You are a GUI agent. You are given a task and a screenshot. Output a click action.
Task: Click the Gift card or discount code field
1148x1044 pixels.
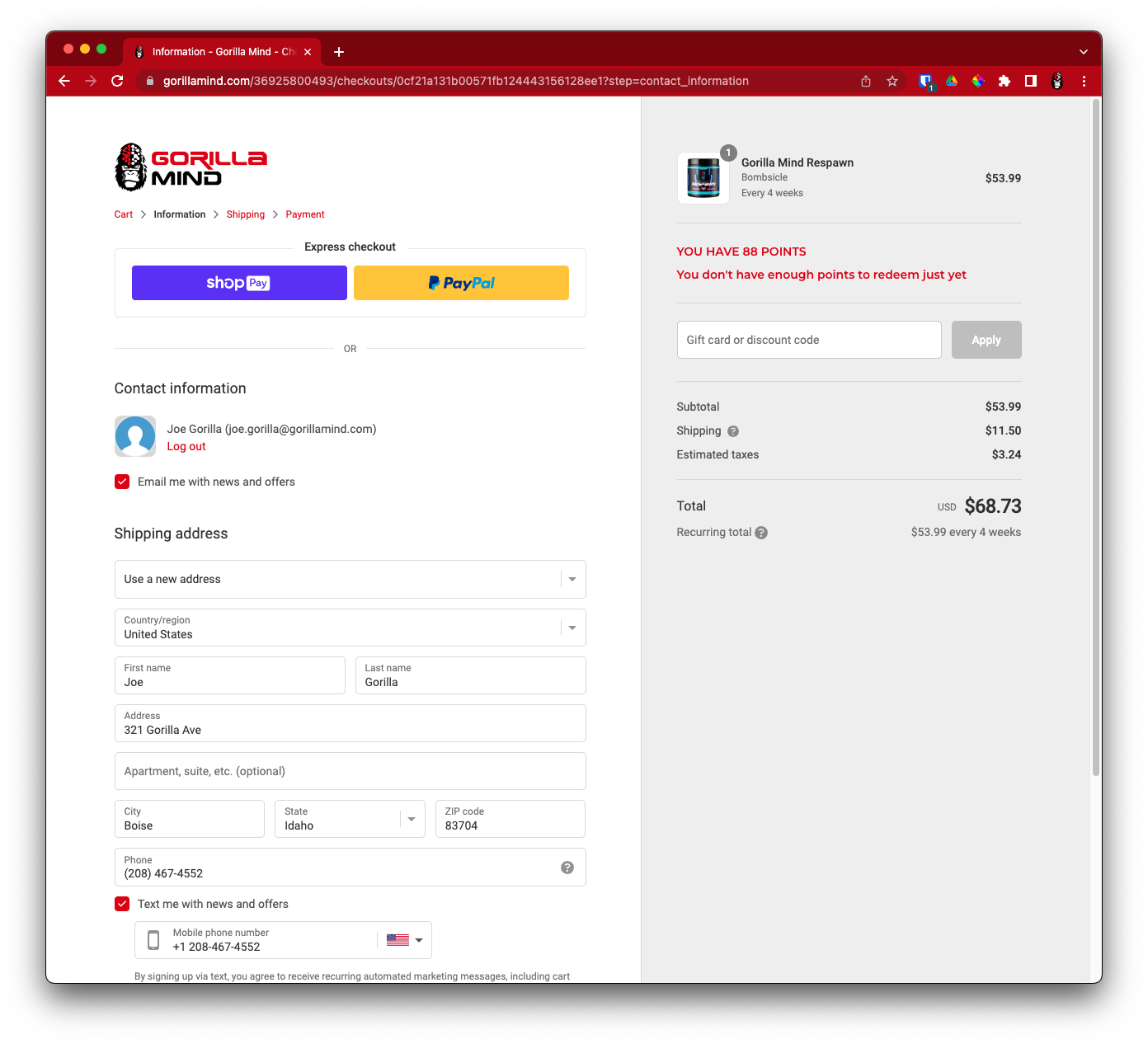pos(808,340)
